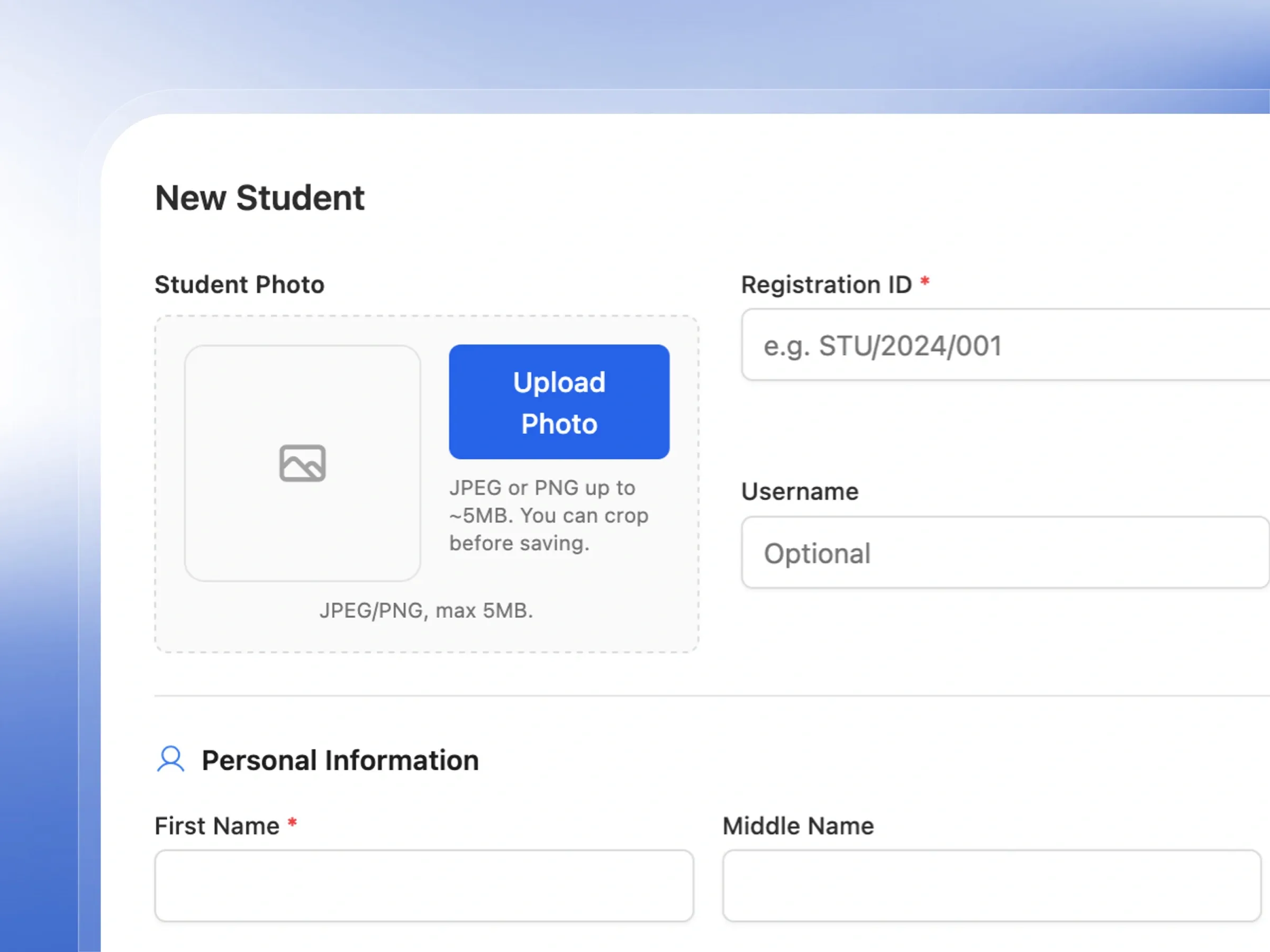Click the Upload Photo button
1270x952 pixels.
pyautogui.click(x=559, y=401)
